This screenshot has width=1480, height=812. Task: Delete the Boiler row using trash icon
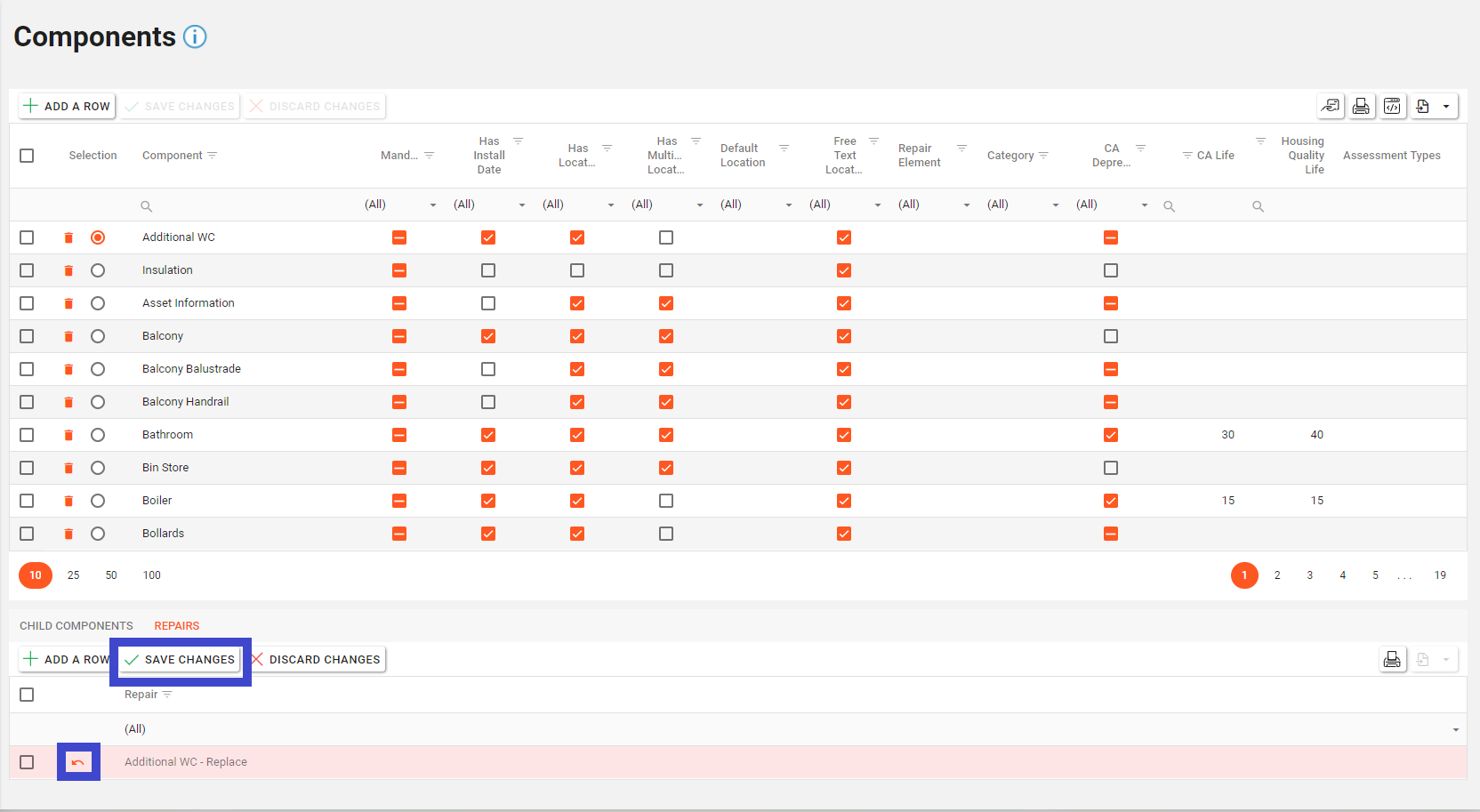coord(68,501)
